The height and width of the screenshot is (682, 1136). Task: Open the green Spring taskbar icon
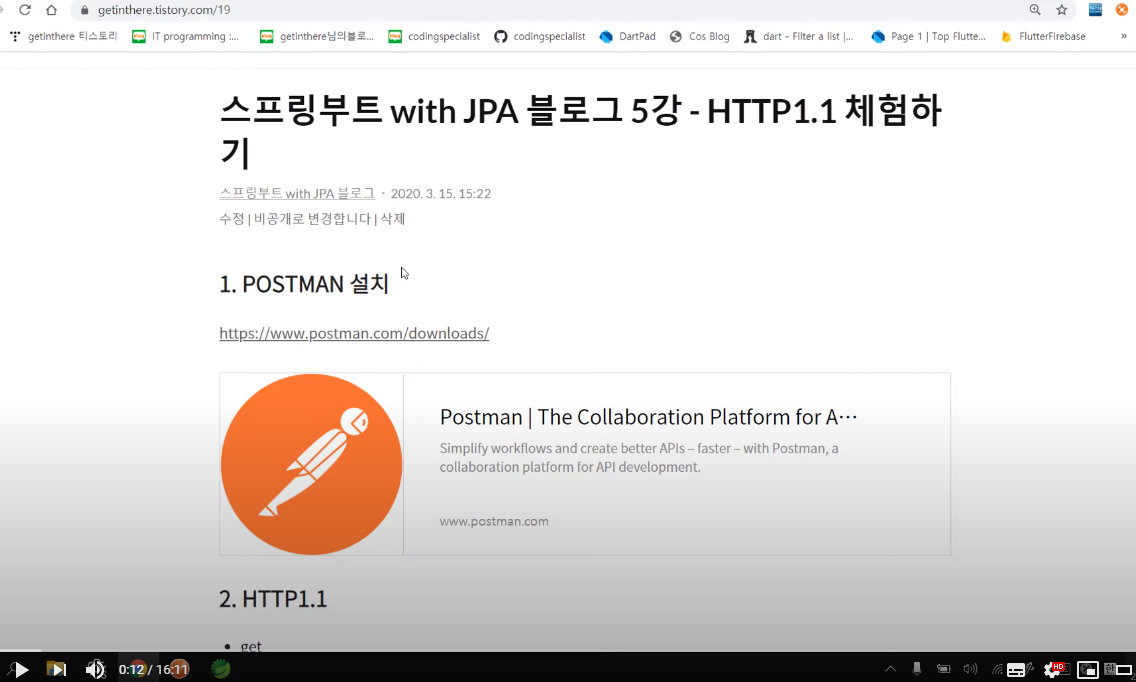click(x=220, y=669)
